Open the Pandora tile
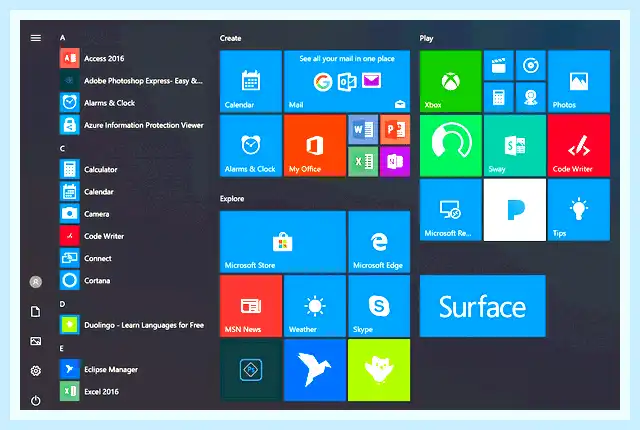The width and height of the screenshot is (640, 430). tap(515, 210)
